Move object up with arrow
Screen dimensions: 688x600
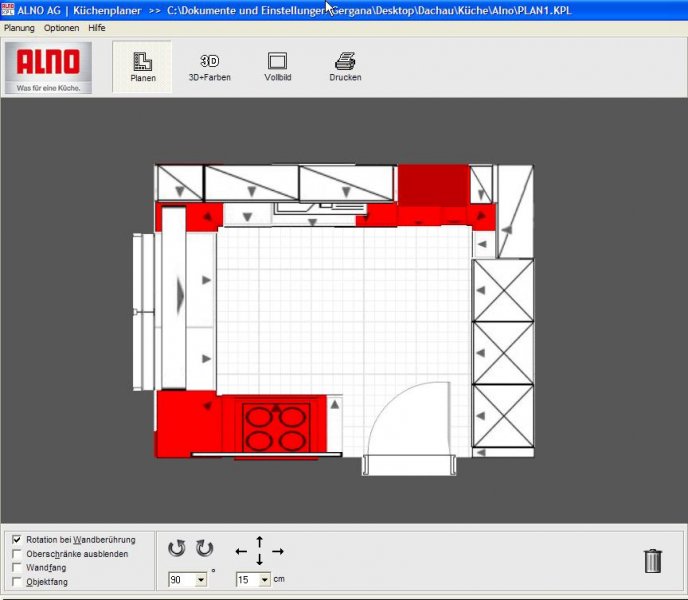pyautogui.click(x=260, y=540)
